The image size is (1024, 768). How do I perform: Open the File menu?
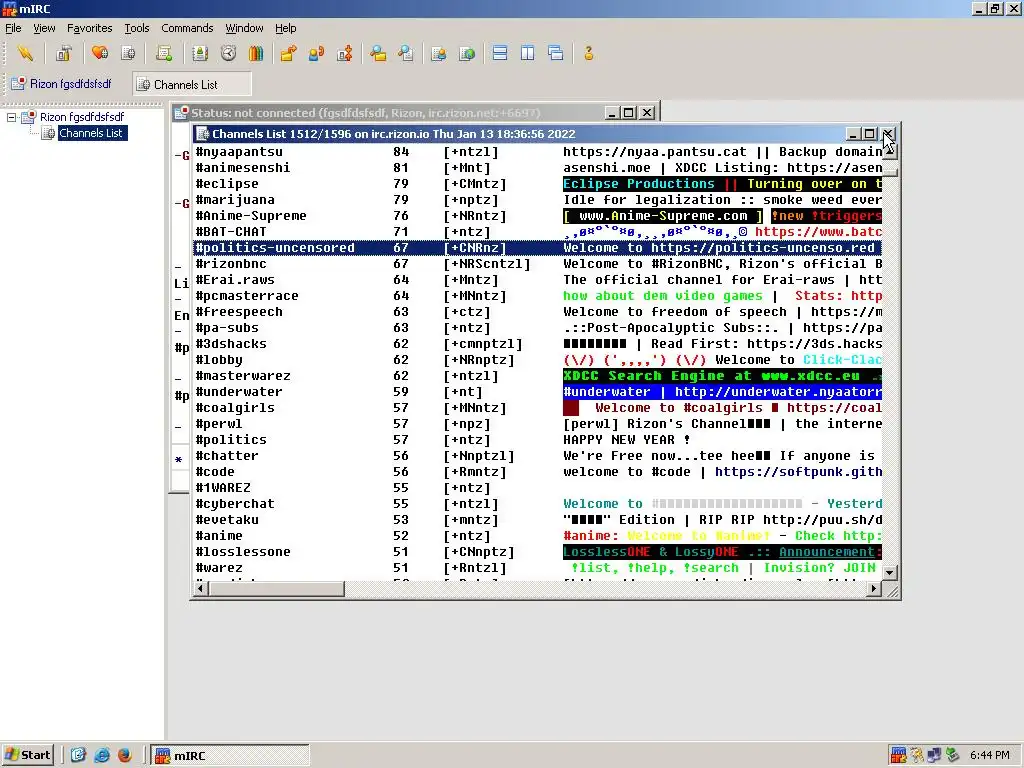coord(13,28)
